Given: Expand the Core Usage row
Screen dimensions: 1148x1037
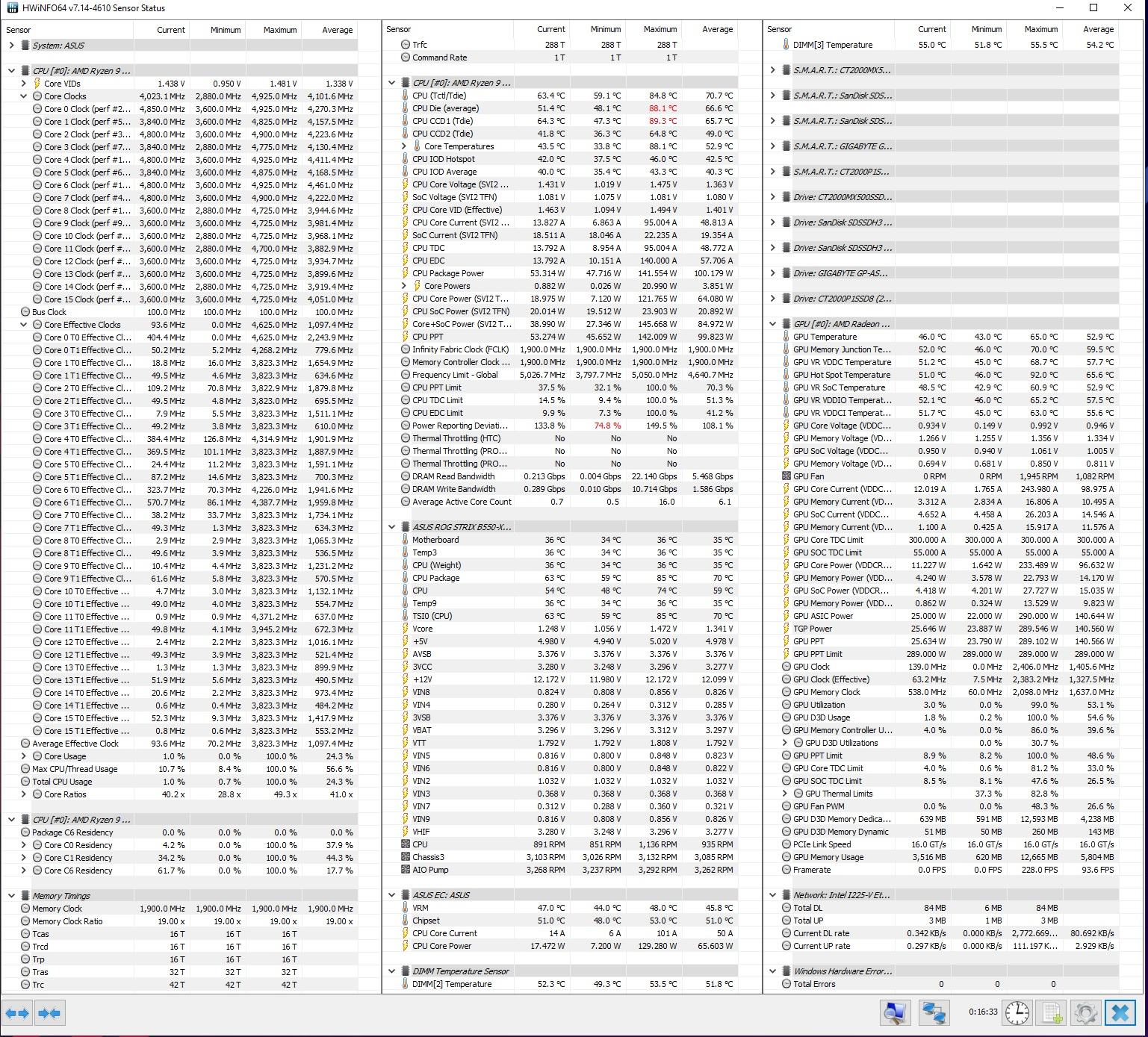Looking at the screenshot, I should coord(23,756).
